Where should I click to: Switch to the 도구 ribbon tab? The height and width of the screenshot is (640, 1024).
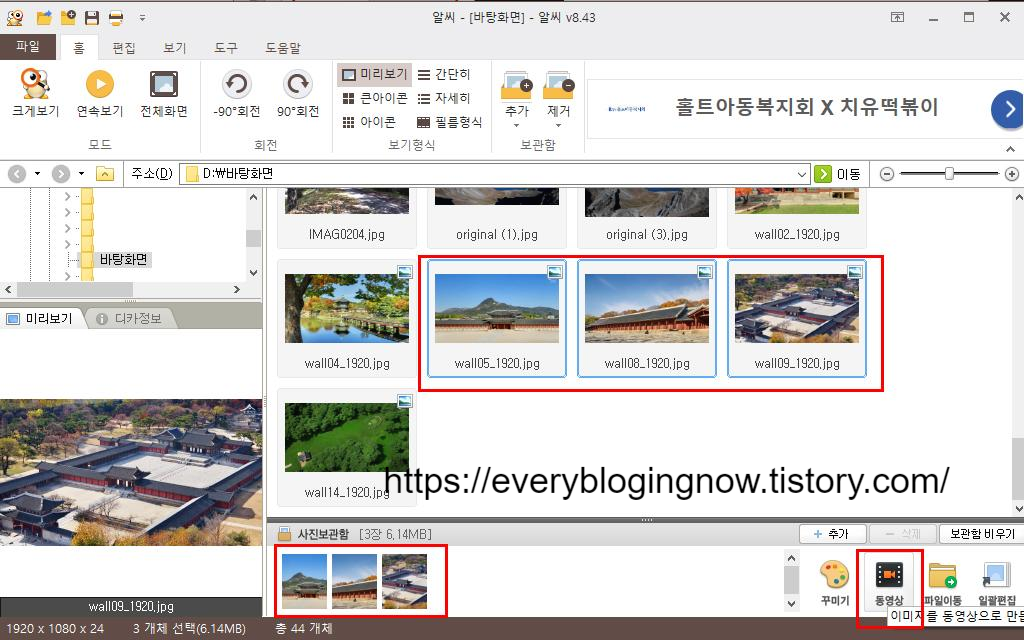[x=226, y=48]
